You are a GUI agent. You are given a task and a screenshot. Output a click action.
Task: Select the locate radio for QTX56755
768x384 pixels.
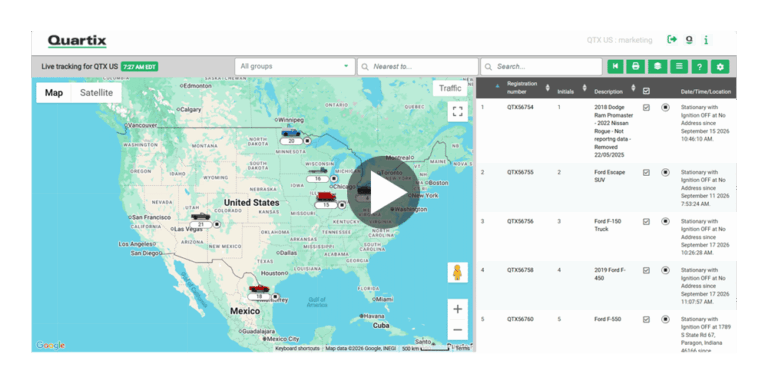(665, 172)
